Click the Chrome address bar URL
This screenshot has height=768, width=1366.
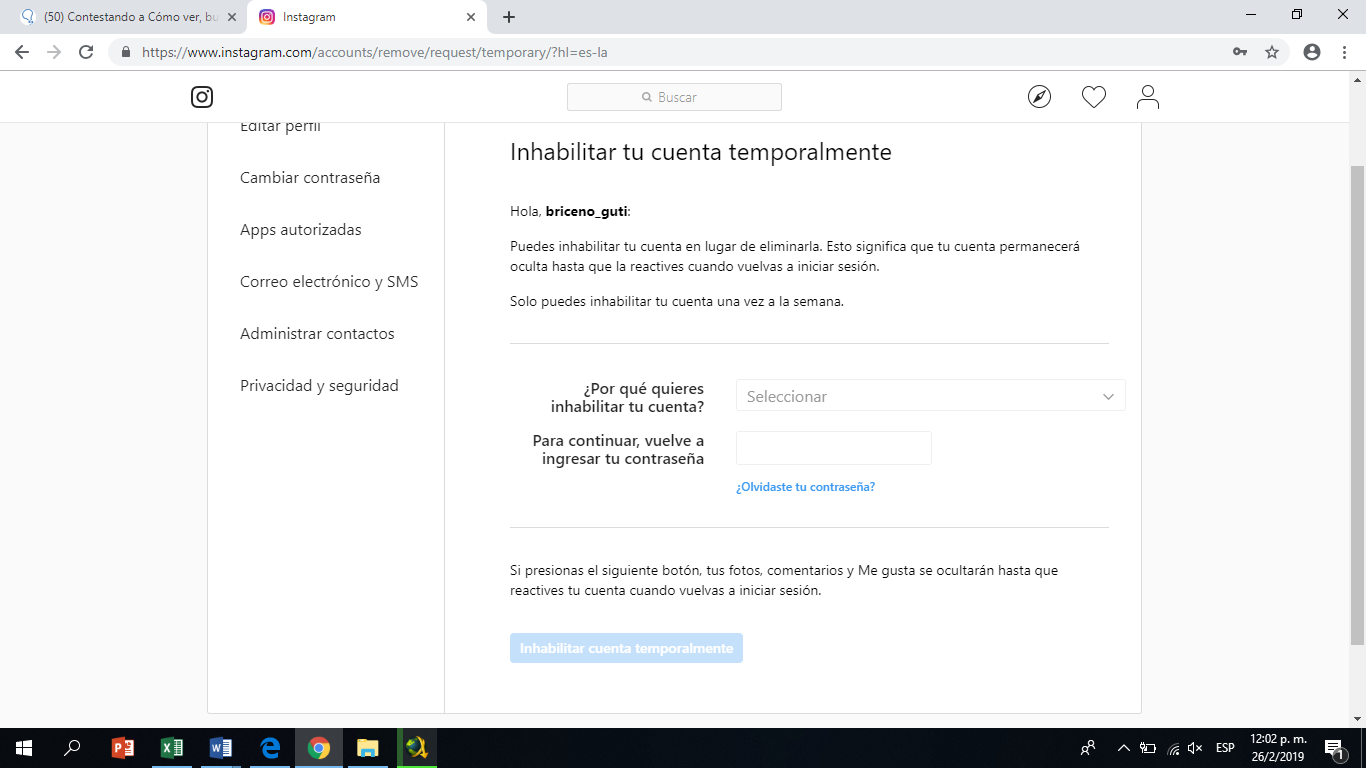375,52
